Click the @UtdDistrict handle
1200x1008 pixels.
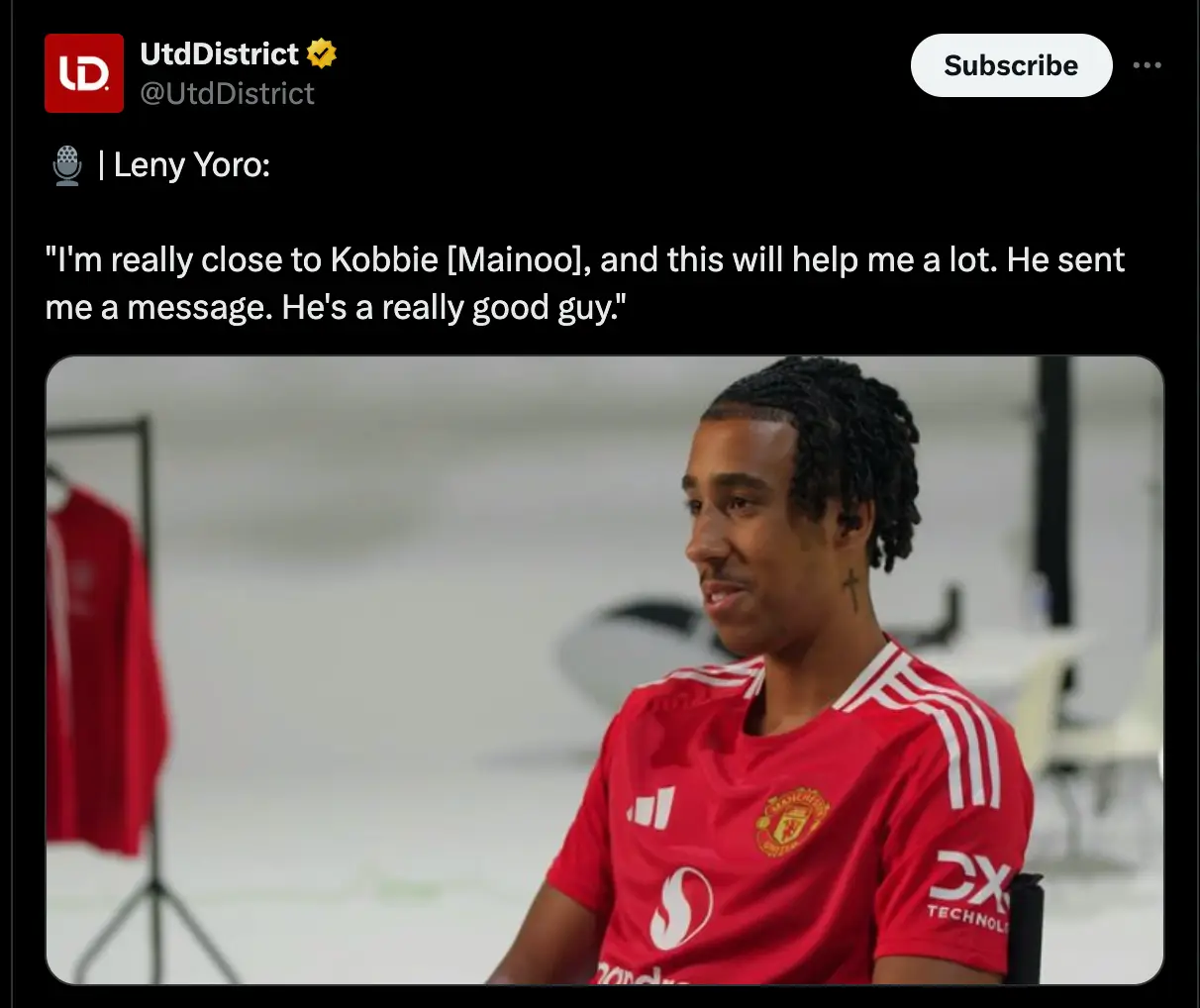point(228,94)
